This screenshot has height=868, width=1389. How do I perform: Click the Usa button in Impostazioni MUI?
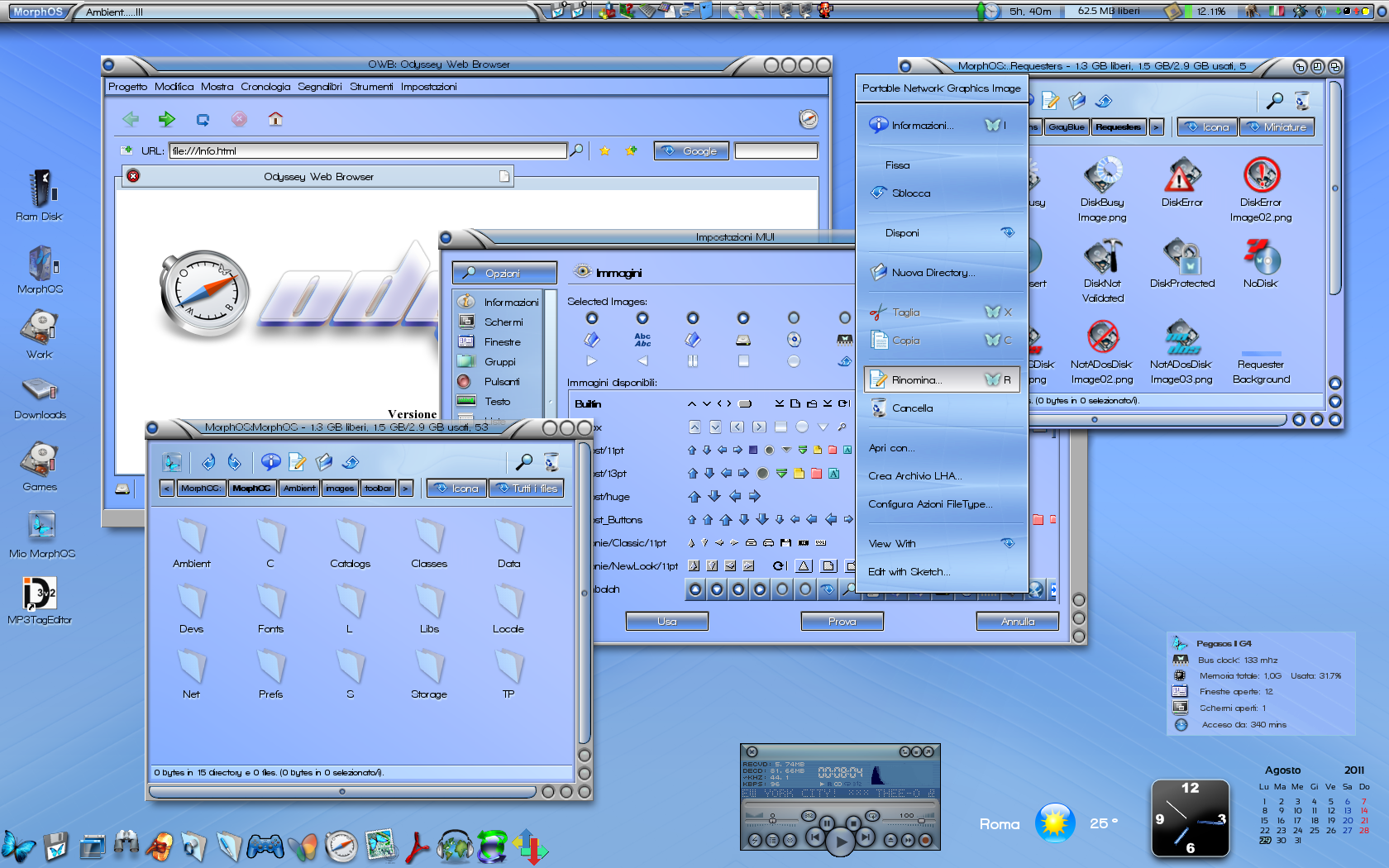(x=666, y=622)
